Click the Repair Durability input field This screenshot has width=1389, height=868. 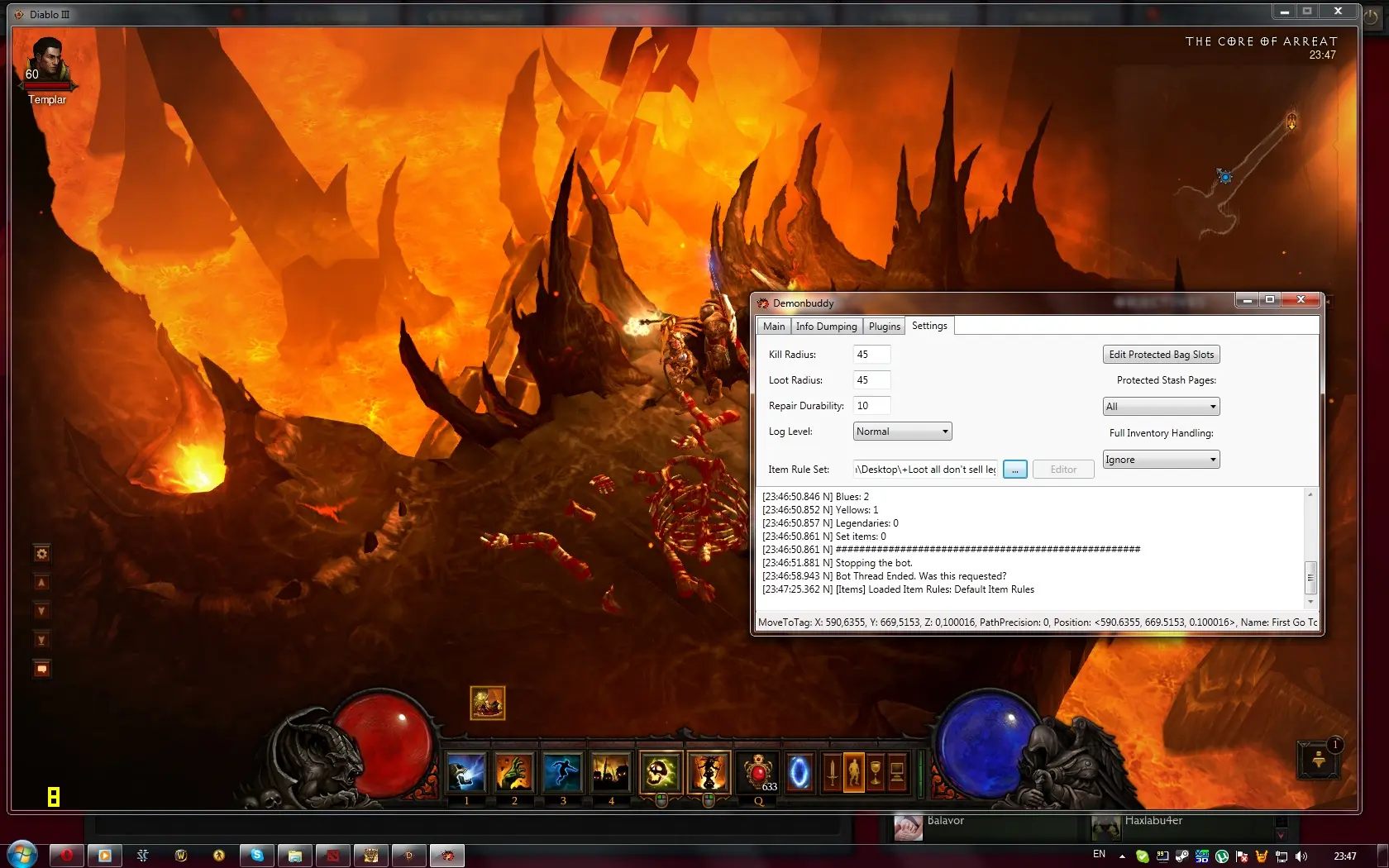click(871, 406)
